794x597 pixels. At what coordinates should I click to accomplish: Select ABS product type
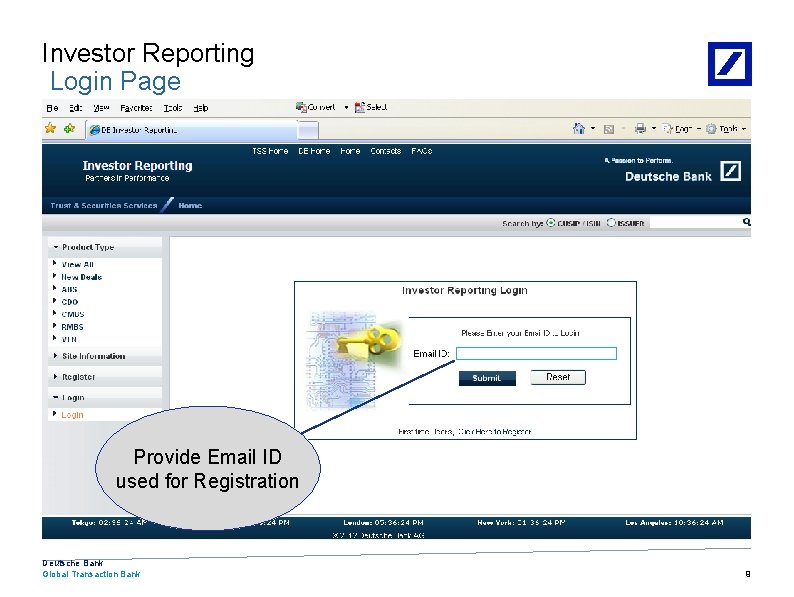[69, 289]
